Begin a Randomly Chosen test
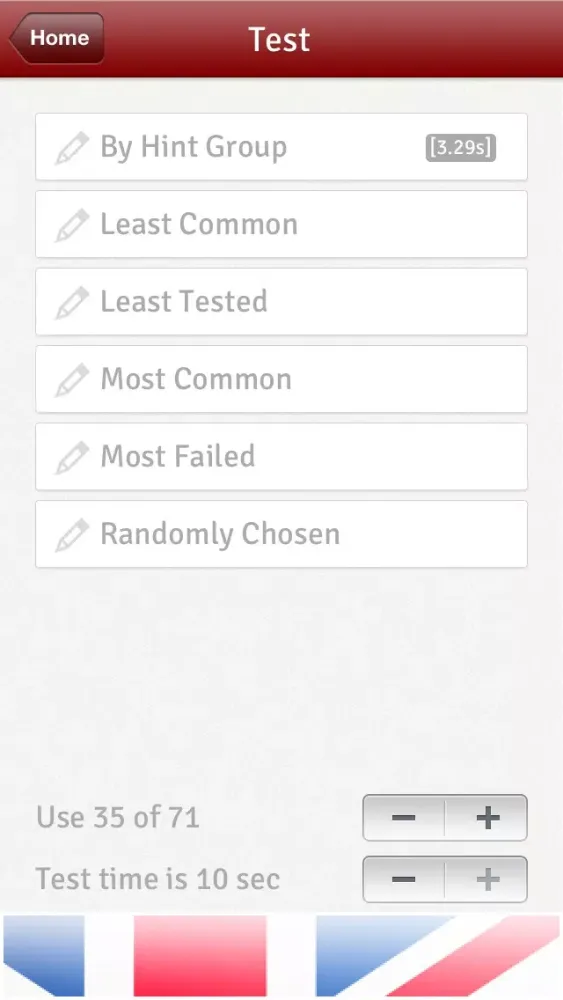 point(281,534)
